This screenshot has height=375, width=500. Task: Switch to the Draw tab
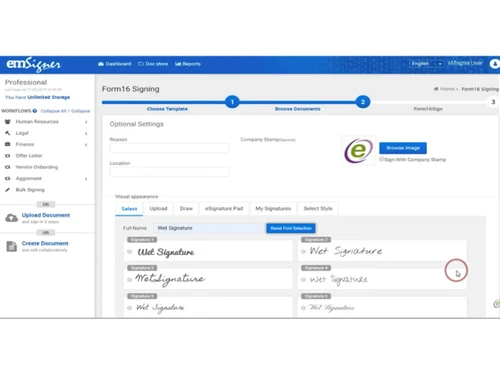coord(186,208)
